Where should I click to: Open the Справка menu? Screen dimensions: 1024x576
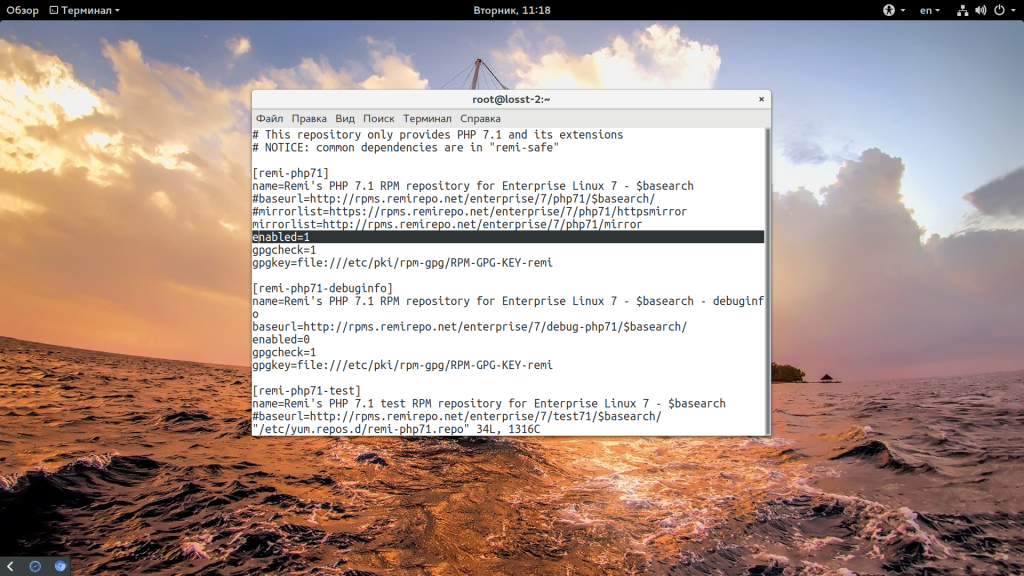pos(480,118)
